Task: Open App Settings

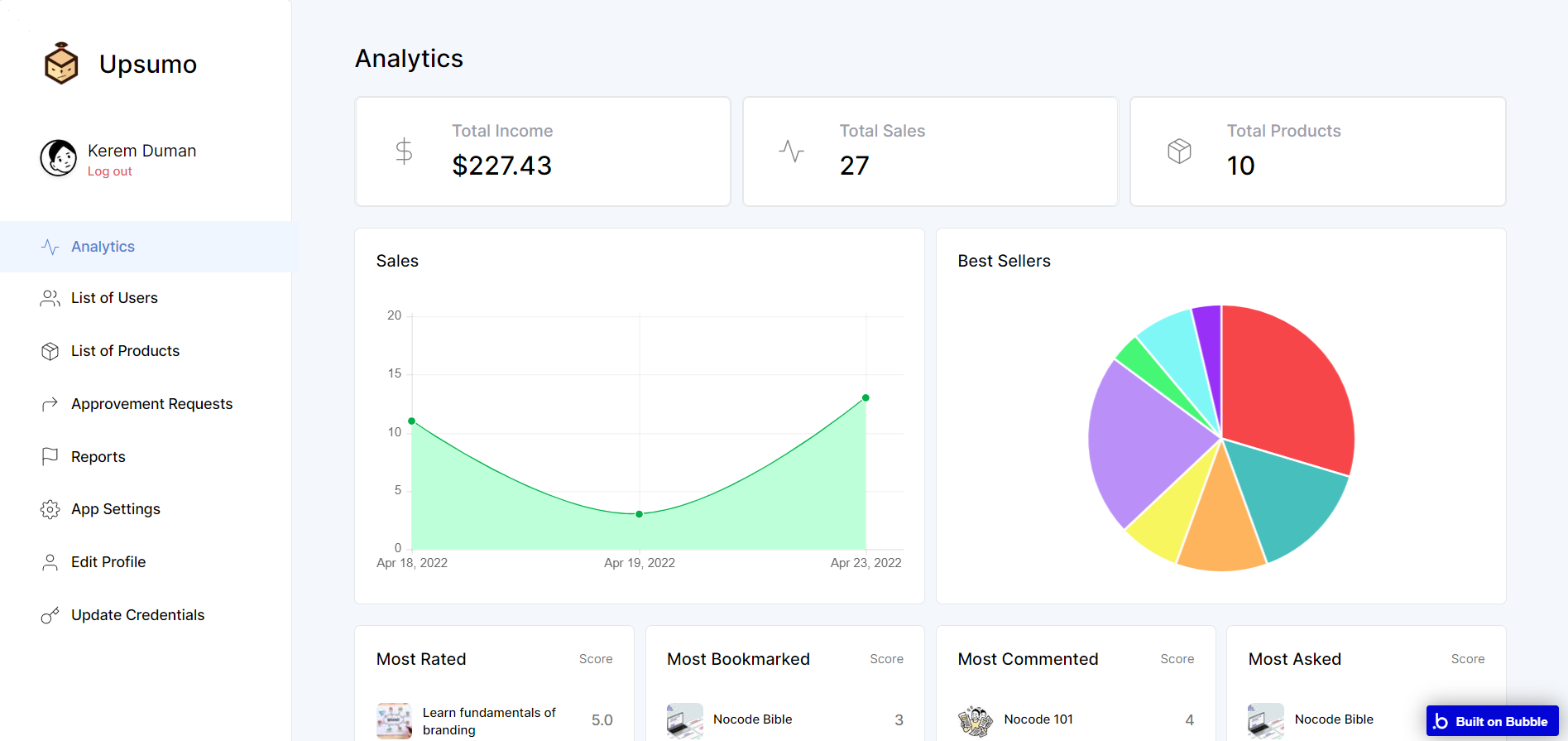Action: 146,509
